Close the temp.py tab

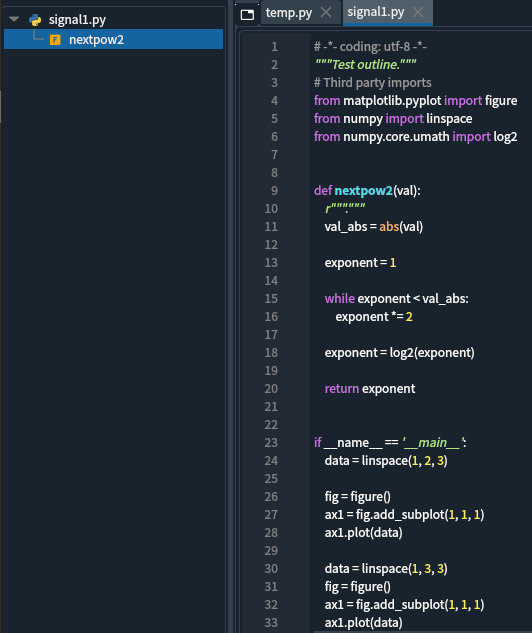(x=326, y=13)
